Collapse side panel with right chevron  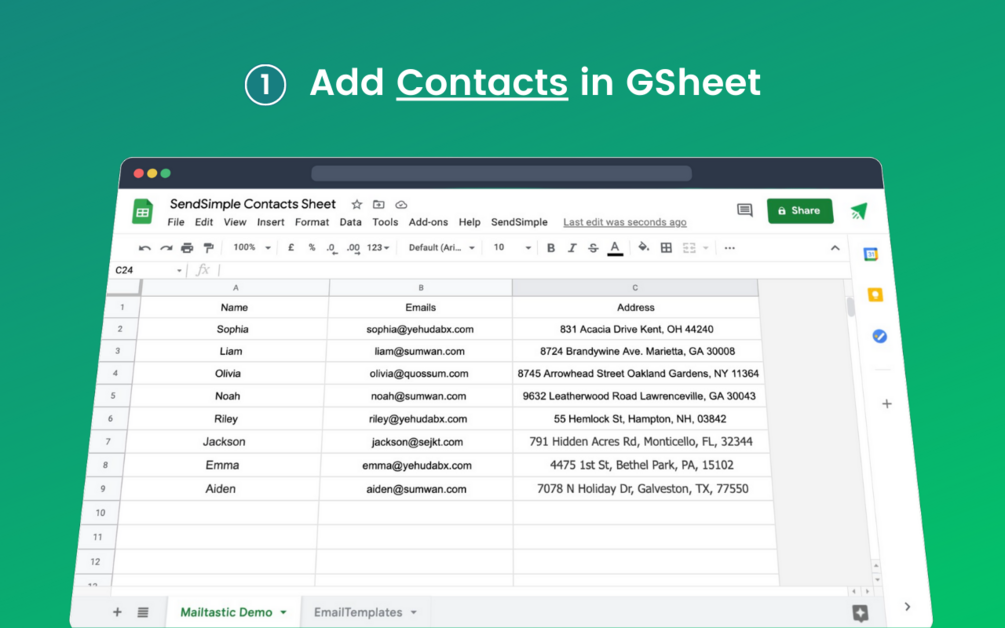(908, 606)
